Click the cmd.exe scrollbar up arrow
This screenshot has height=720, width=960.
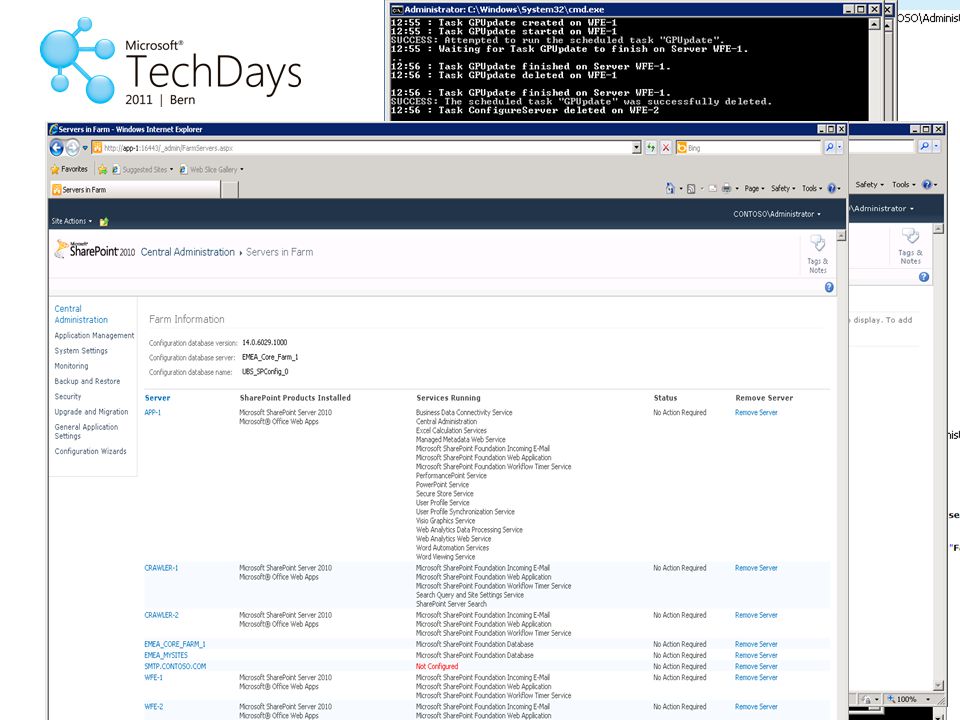coord(874,24)
